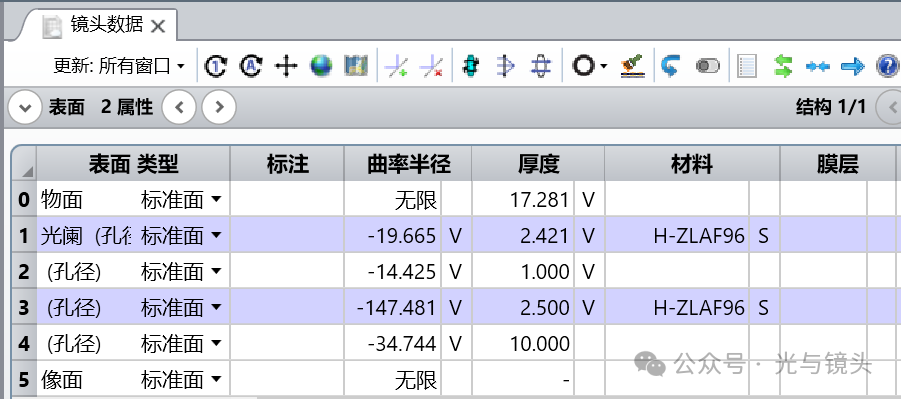Click the blue inward-pointing arrows icon
This screenshot has width=901, height=399.
(x=818, y=67)
